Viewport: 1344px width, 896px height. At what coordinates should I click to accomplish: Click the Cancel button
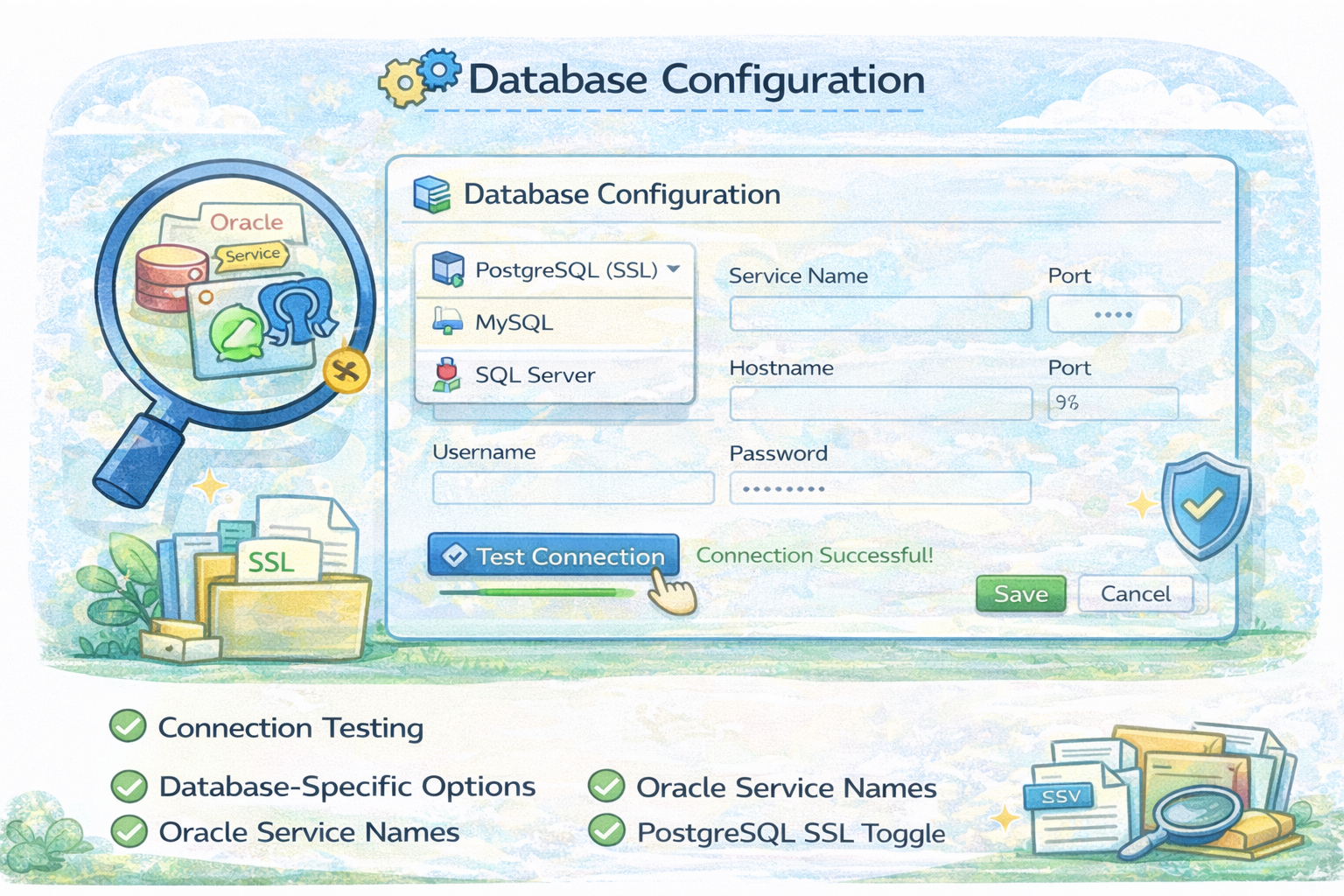pyautogui.click(x=1136, y=594)
